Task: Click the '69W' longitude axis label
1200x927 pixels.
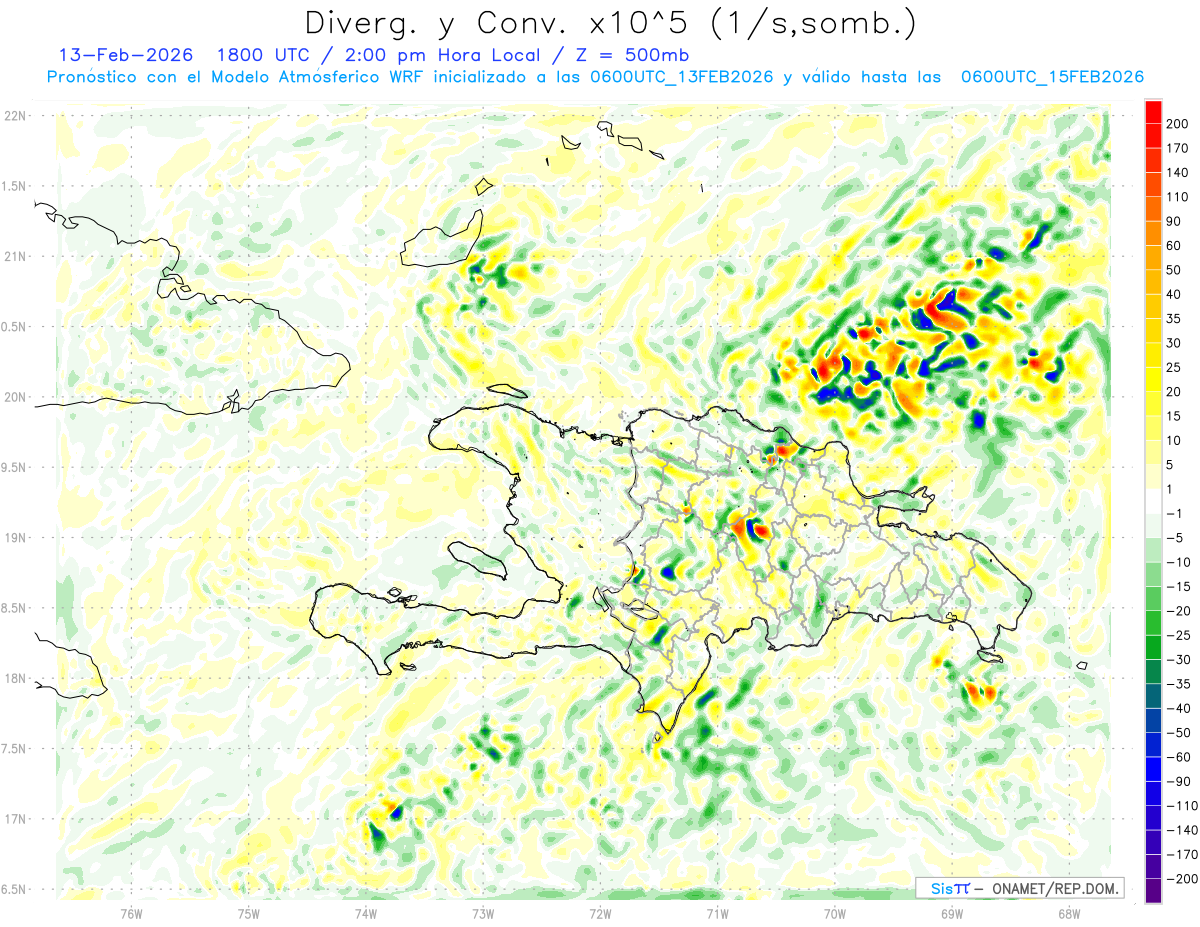Action: [952, 913]
